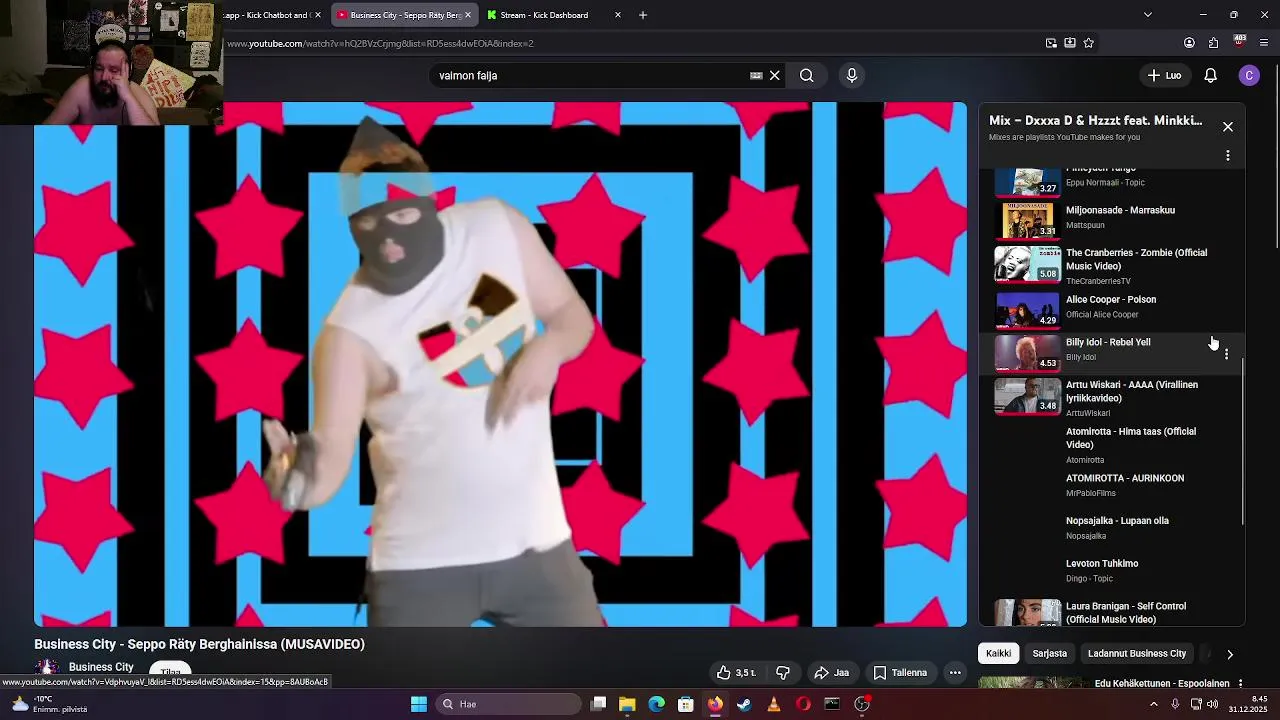This screenshot has width=1280, height=720.
Task: Open Firefox account icon in toolbar
Action: pyautogui.click(x=1189, y=43)
